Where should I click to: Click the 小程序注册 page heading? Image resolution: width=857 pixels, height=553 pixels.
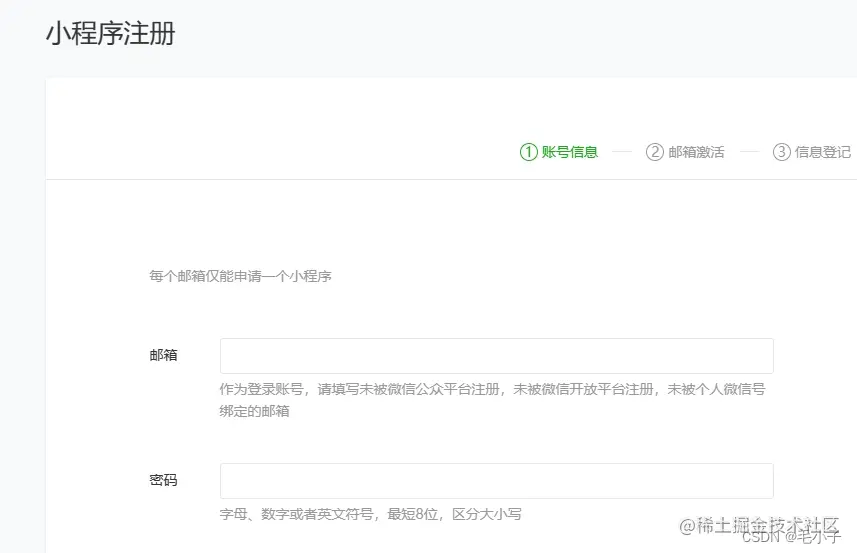110,33
